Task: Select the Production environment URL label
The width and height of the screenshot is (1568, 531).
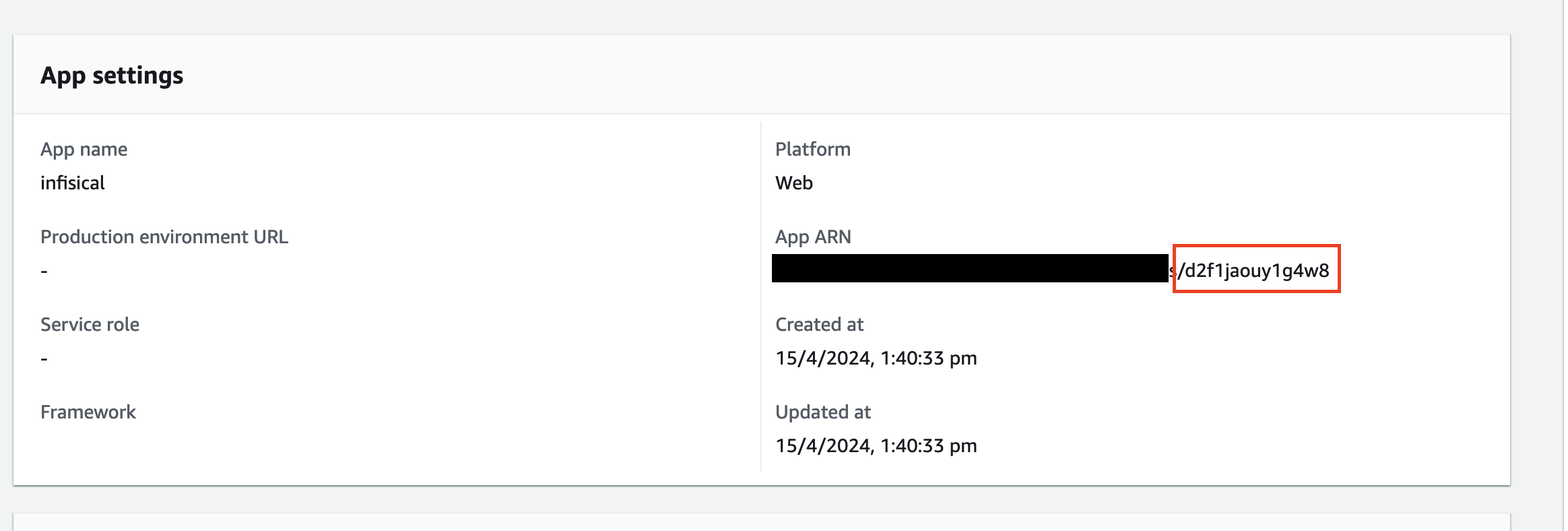Action: pos(164,237)
